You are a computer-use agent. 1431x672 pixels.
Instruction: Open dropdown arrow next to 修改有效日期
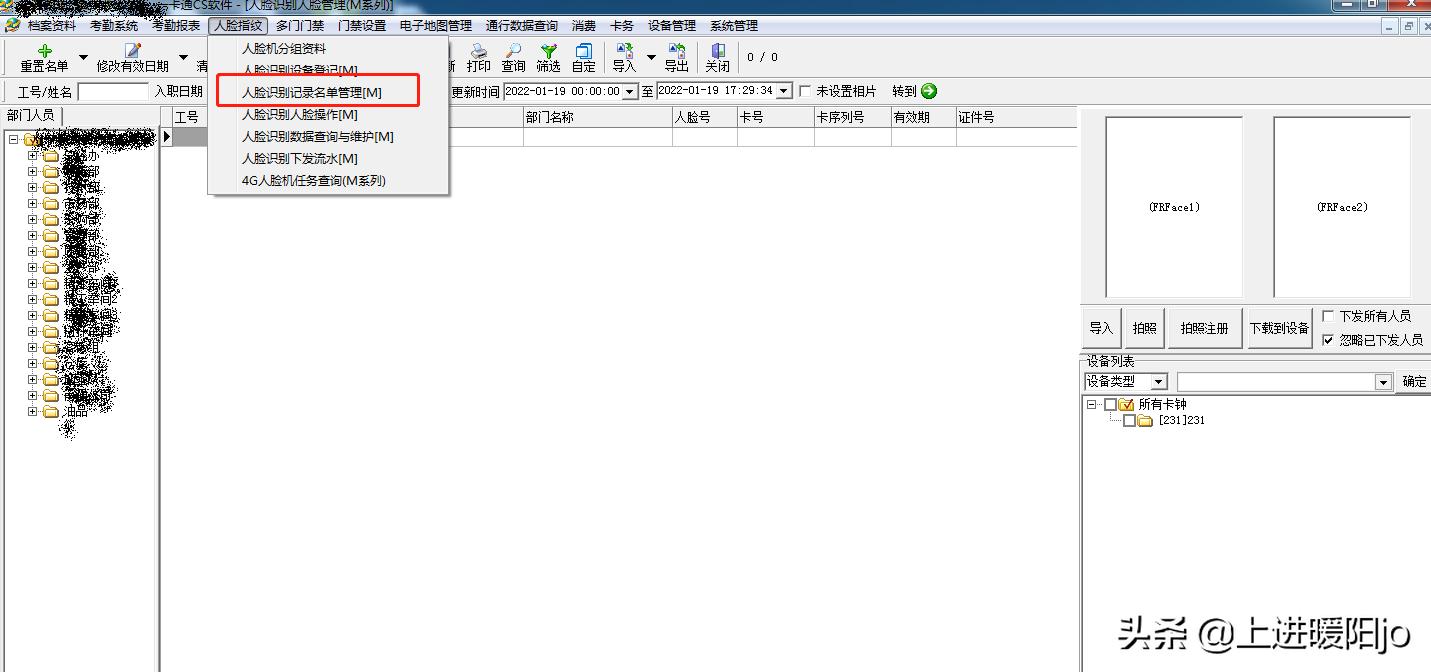183,57
